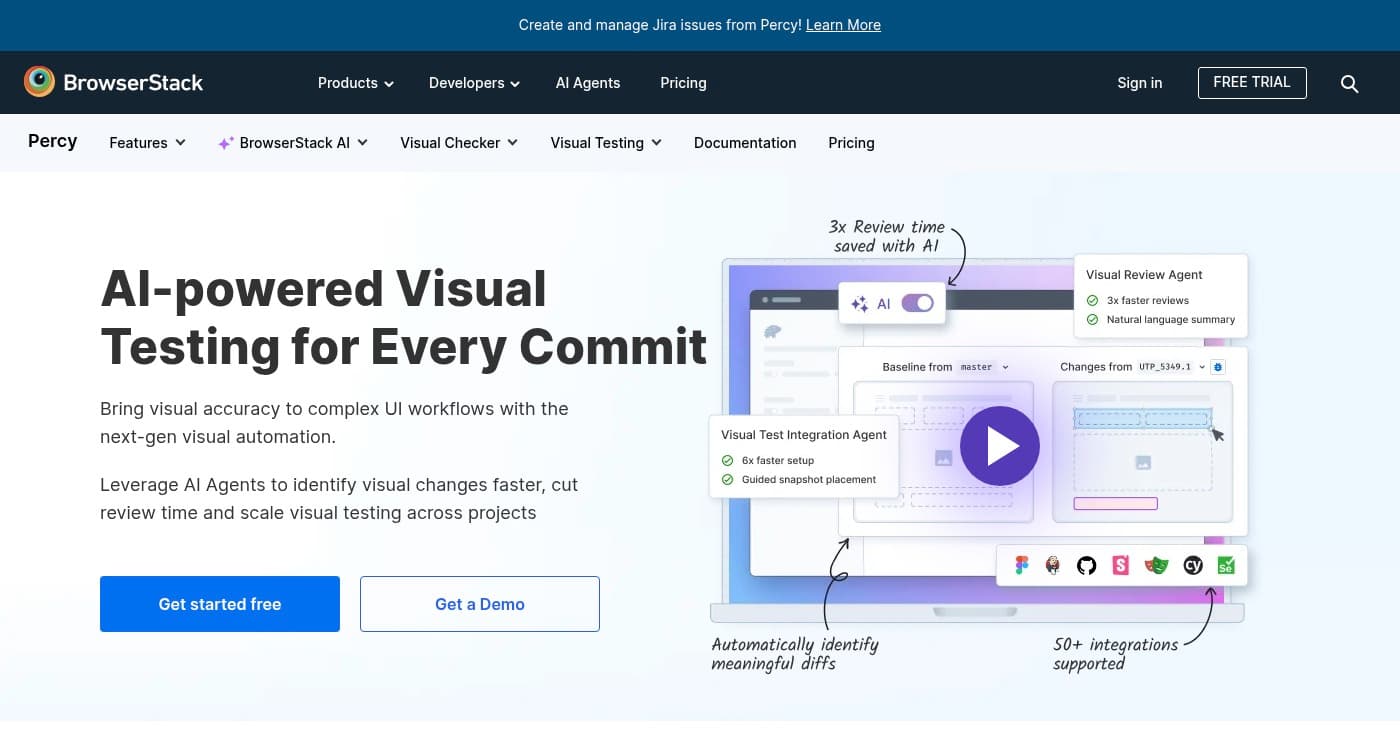Click the Playwright masks icon
The height and width of the screenshot is (735, 1400).
[1157, 565]
